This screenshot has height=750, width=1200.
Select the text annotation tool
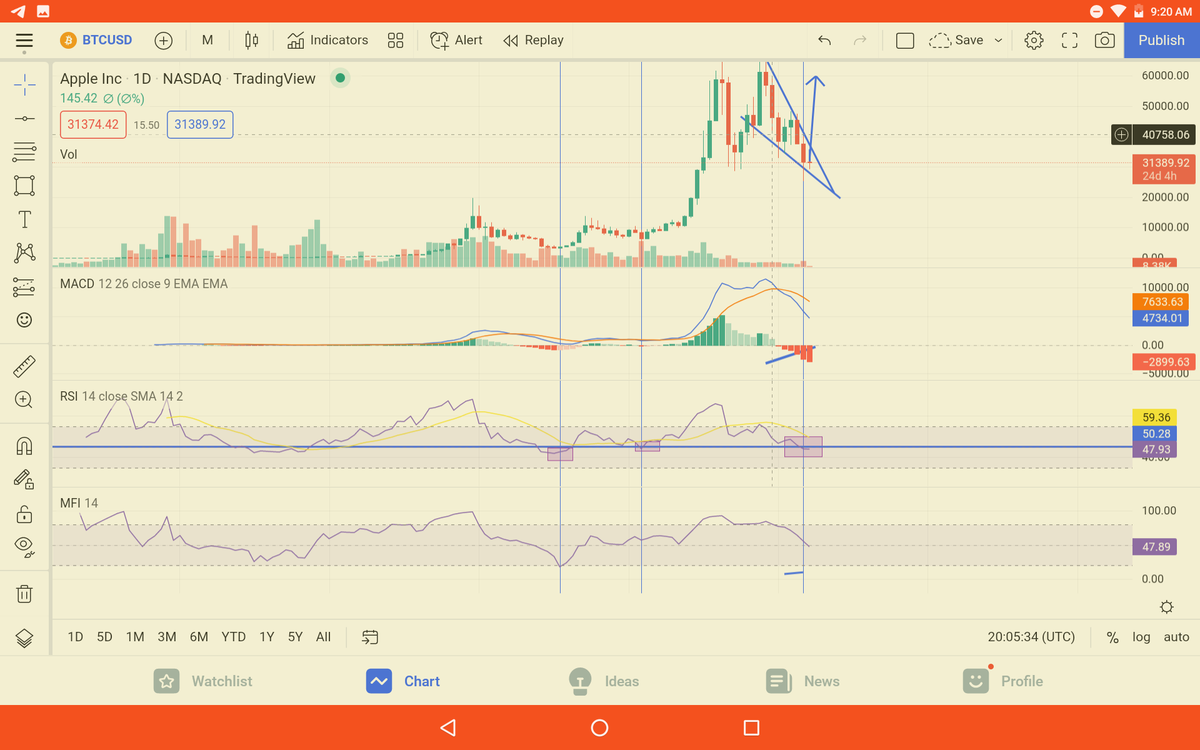tap(25, 219)
